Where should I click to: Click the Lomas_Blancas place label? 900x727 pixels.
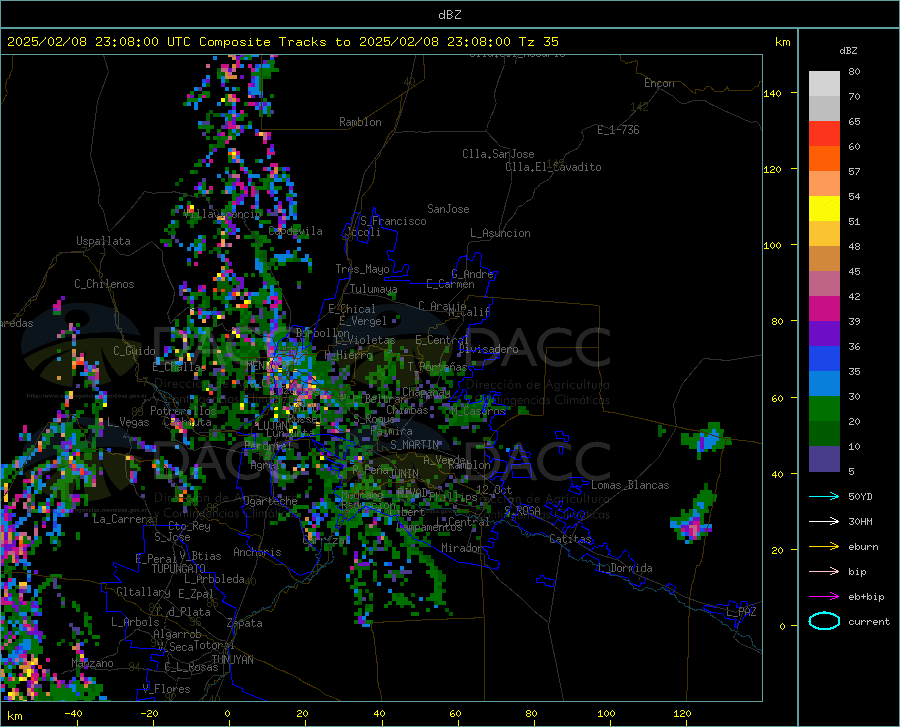pos(630,485)
